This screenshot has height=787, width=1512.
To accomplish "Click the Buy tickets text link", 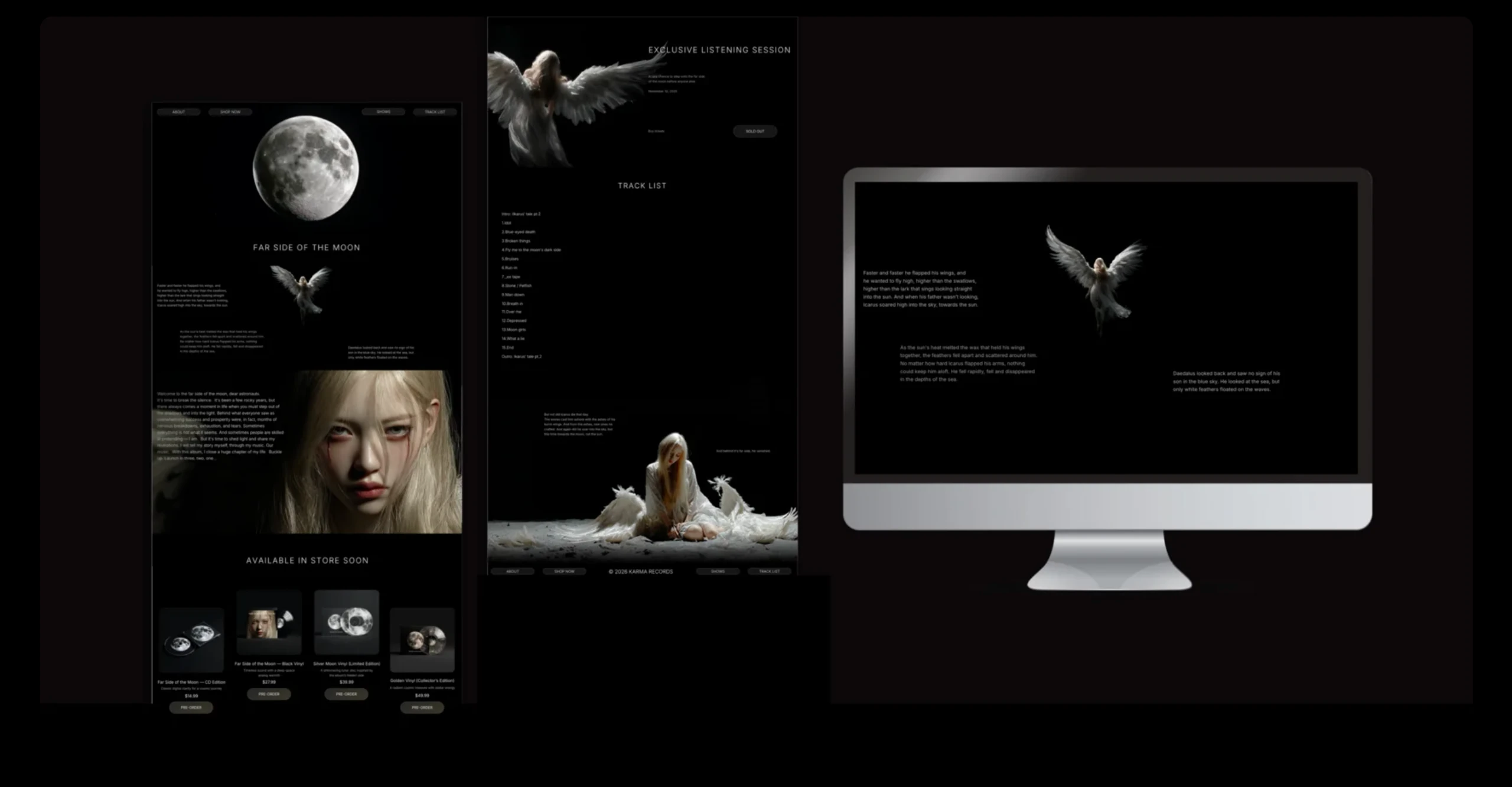I will [656, 131].
